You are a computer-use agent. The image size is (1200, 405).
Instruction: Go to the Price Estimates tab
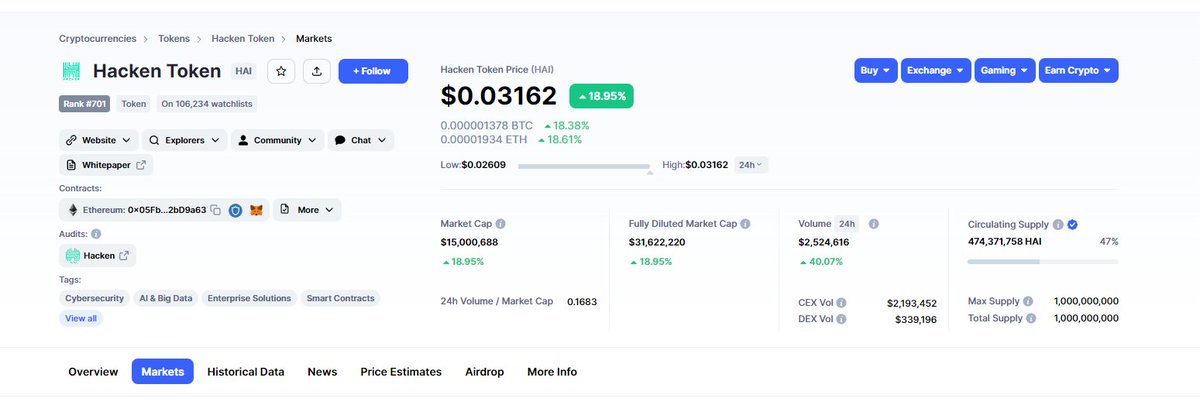[401, 371]
